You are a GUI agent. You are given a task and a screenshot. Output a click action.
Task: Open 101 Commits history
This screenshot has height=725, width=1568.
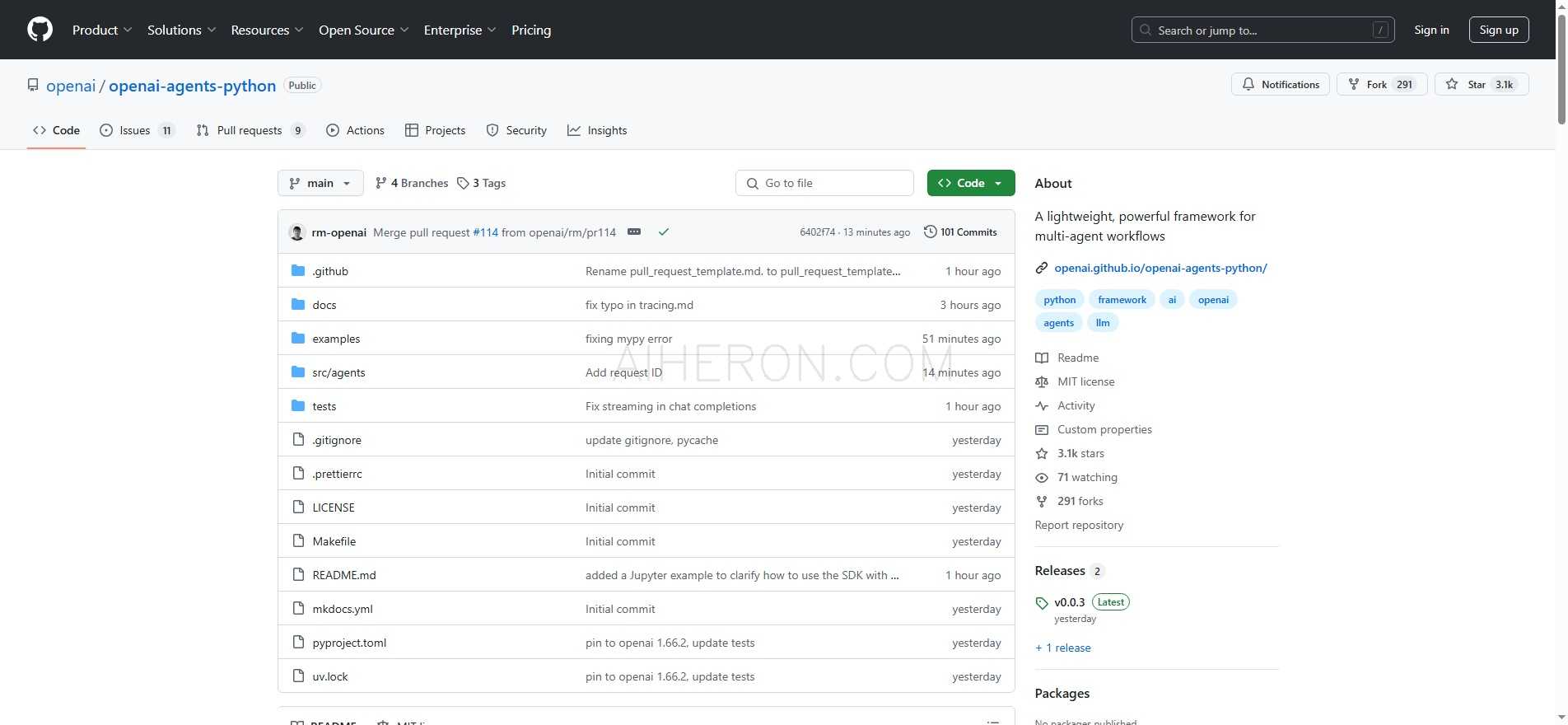[960, 232]
